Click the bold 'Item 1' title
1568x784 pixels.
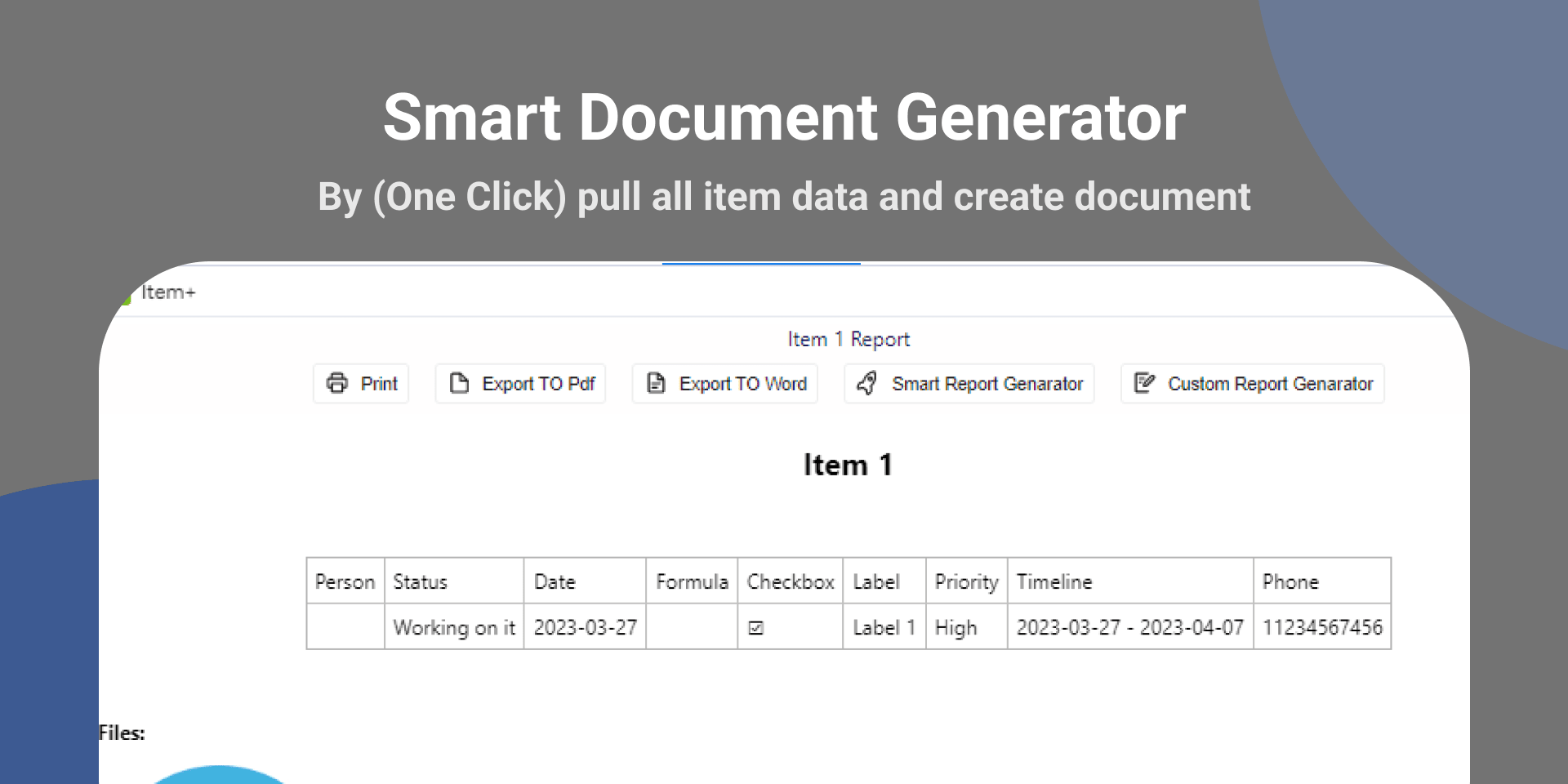(848, 465)
